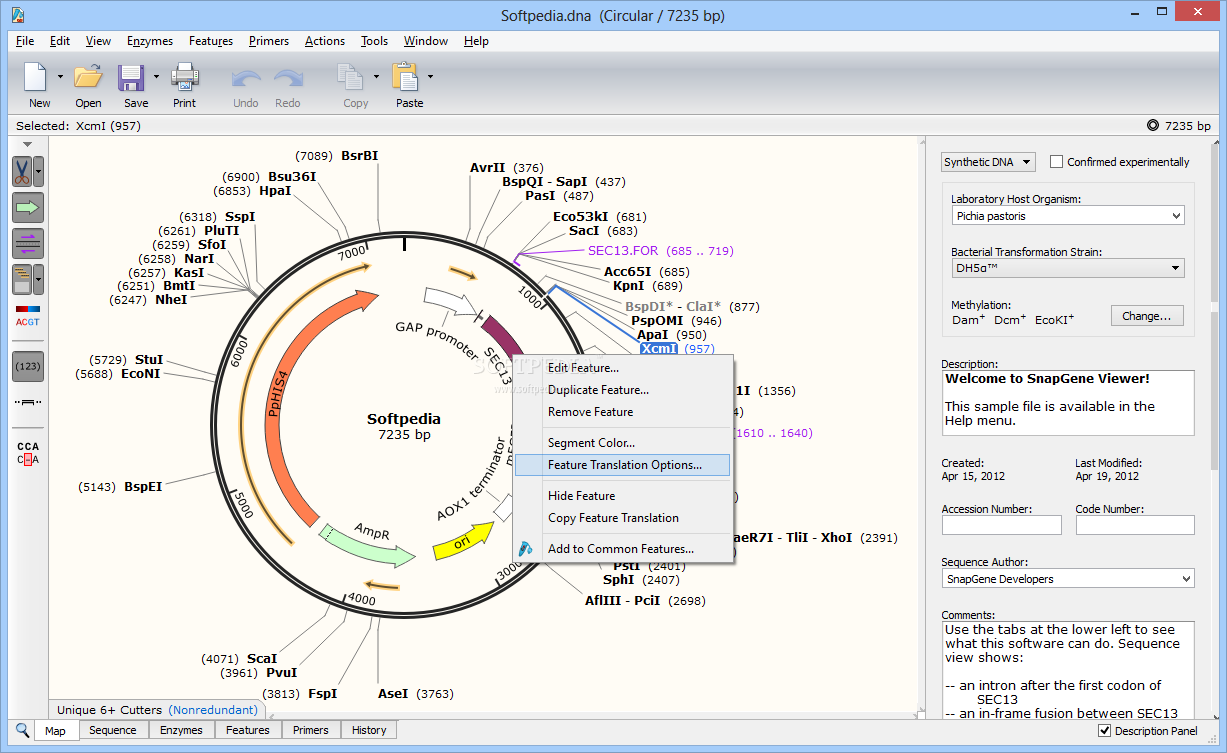
Task: Open the Primers menu
Action: coord(269,41)
